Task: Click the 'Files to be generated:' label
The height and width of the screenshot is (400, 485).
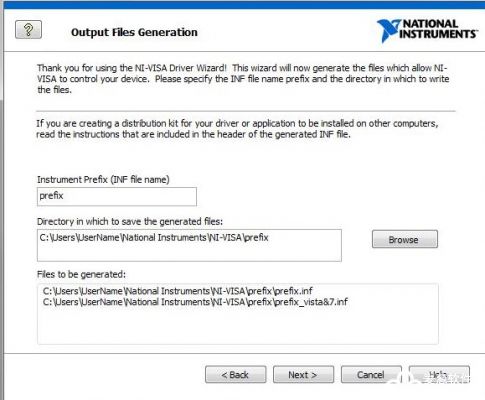Action: [x=81, y=274]
